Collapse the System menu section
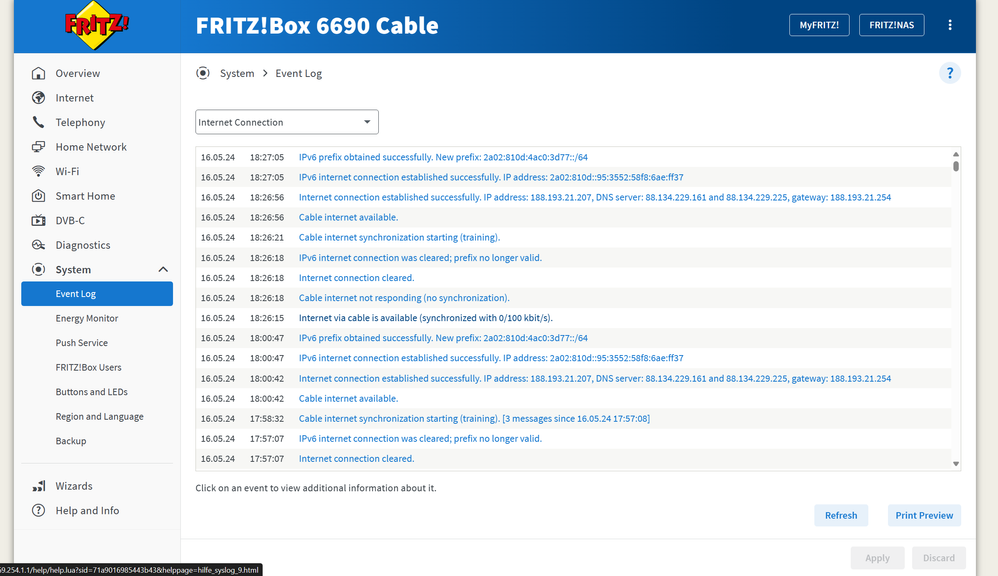 [x=163, y=270]
